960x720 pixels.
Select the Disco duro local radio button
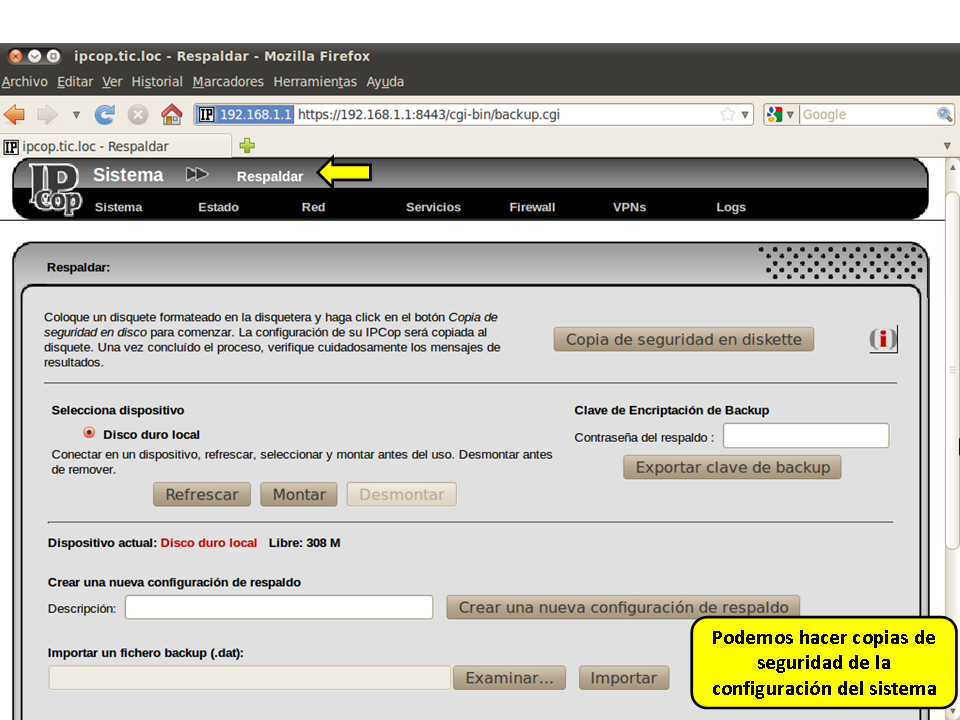[90, 434]
